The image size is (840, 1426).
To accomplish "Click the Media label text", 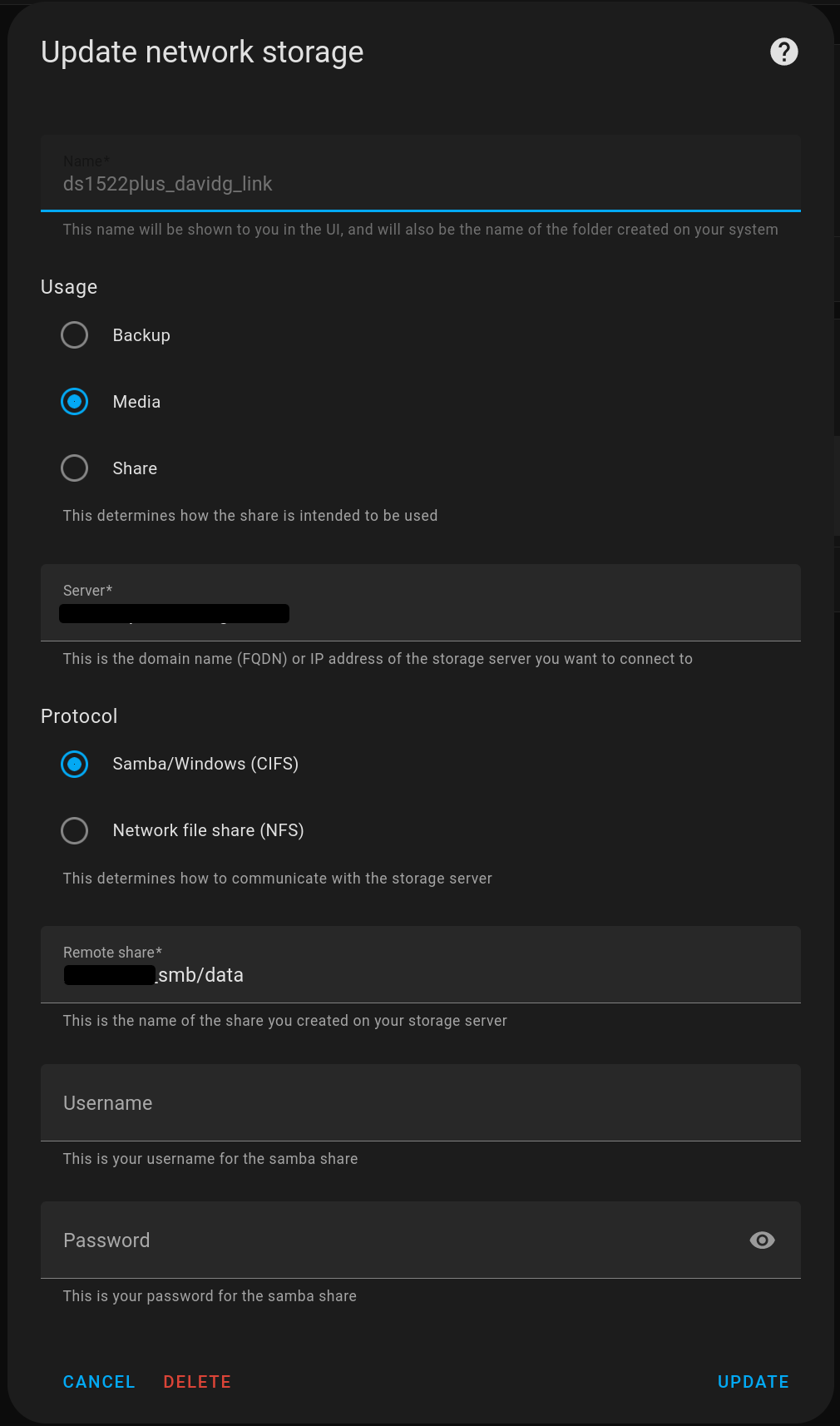I will coord(136,402).
